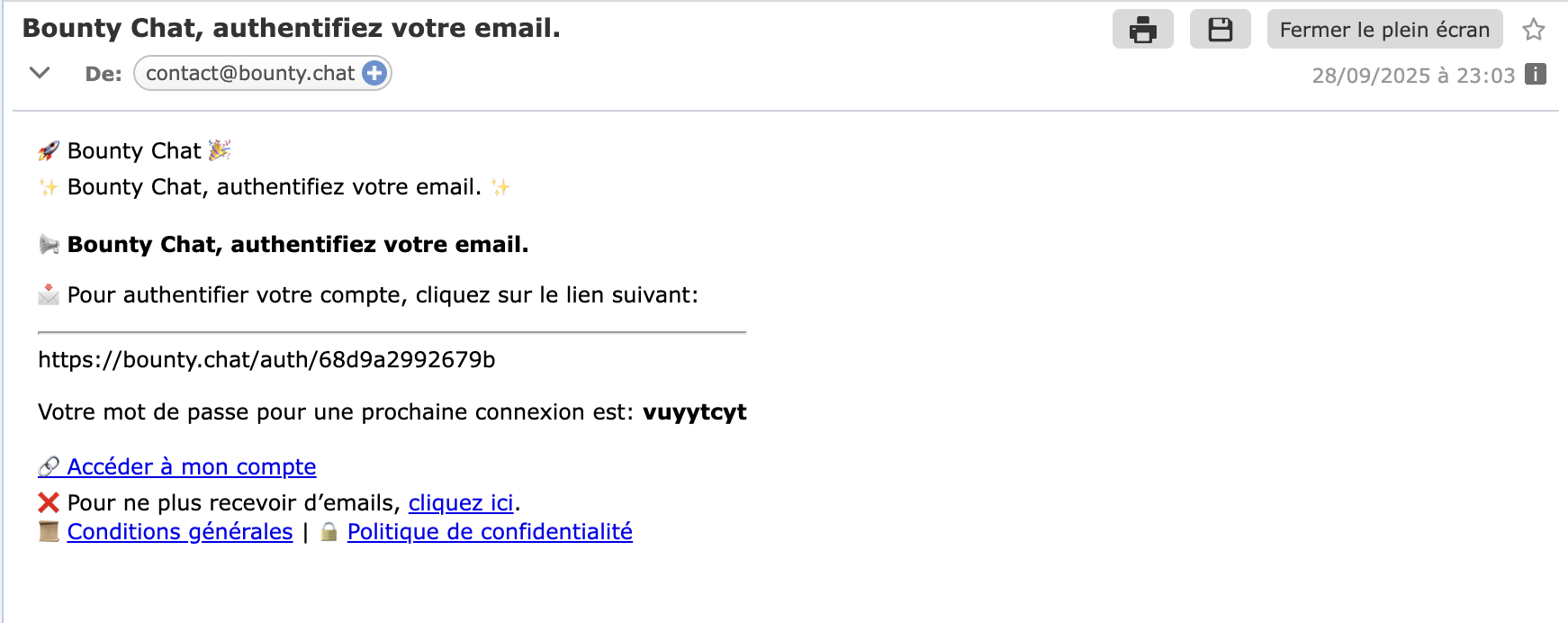Click the scroll emoji before Conditions générales
The height and width of the screenshot is (623, 1568).
tap(49, 531)
